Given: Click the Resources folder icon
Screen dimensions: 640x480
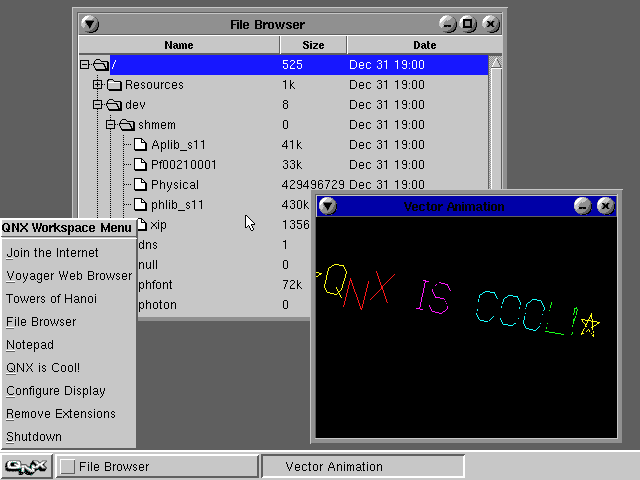Looking at the screenshot, I should tap(114, 85).
